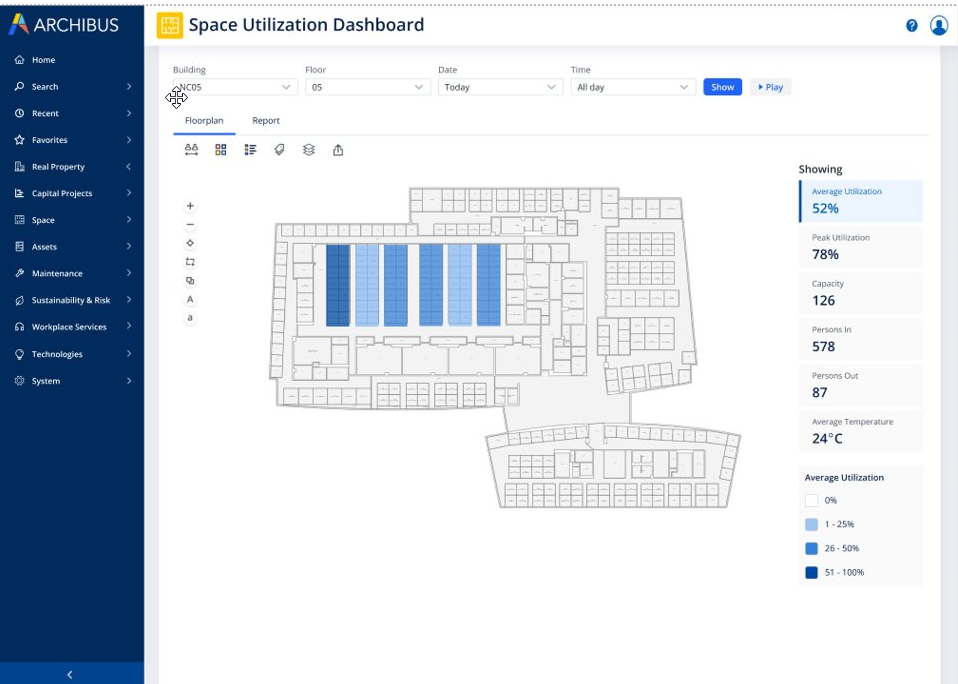
Task: Zoom out with the minus button
Action: (190, 225)
